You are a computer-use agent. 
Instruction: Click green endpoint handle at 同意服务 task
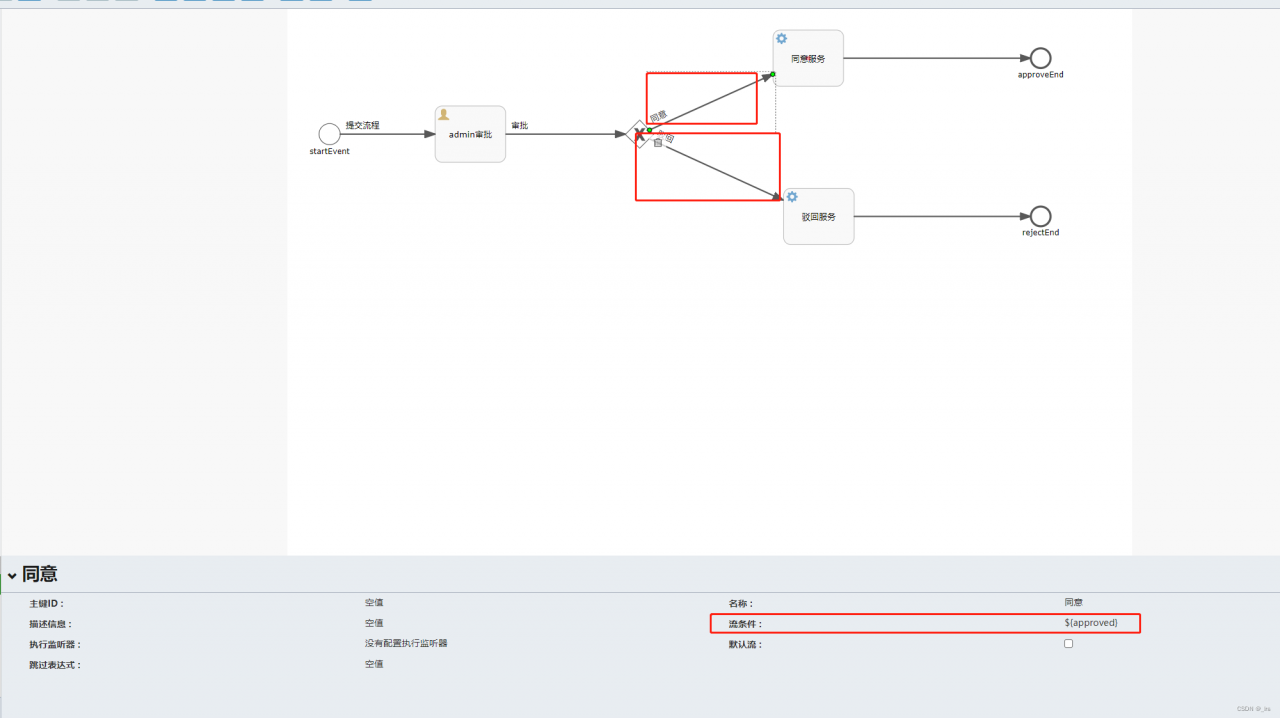pos(773,74)
